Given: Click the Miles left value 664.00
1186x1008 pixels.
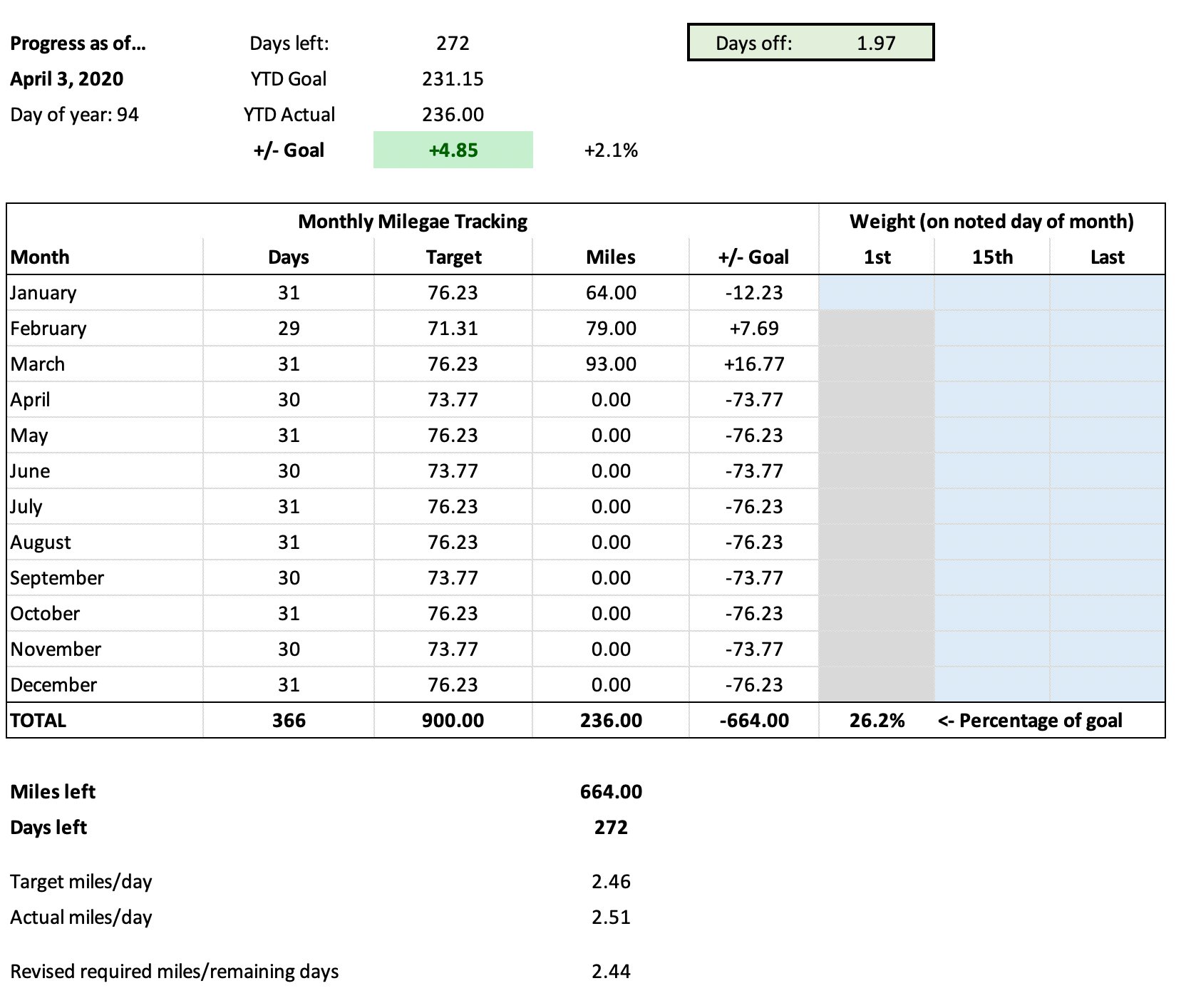Looking at the screenshot, I should click(611, 792).
